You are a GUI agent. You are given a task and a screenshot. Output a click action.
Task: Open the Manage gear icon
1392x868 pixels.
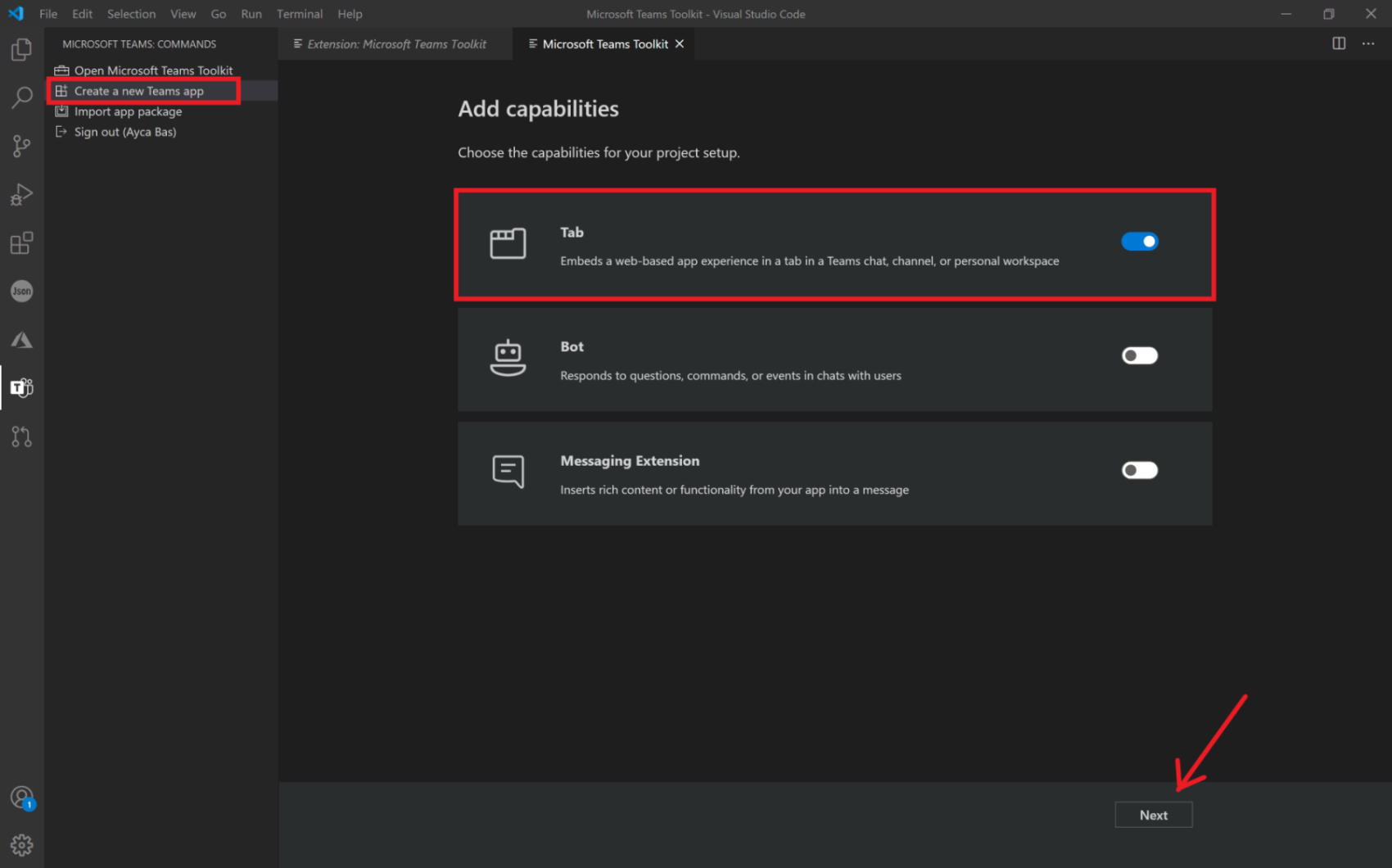pos(22,844)
